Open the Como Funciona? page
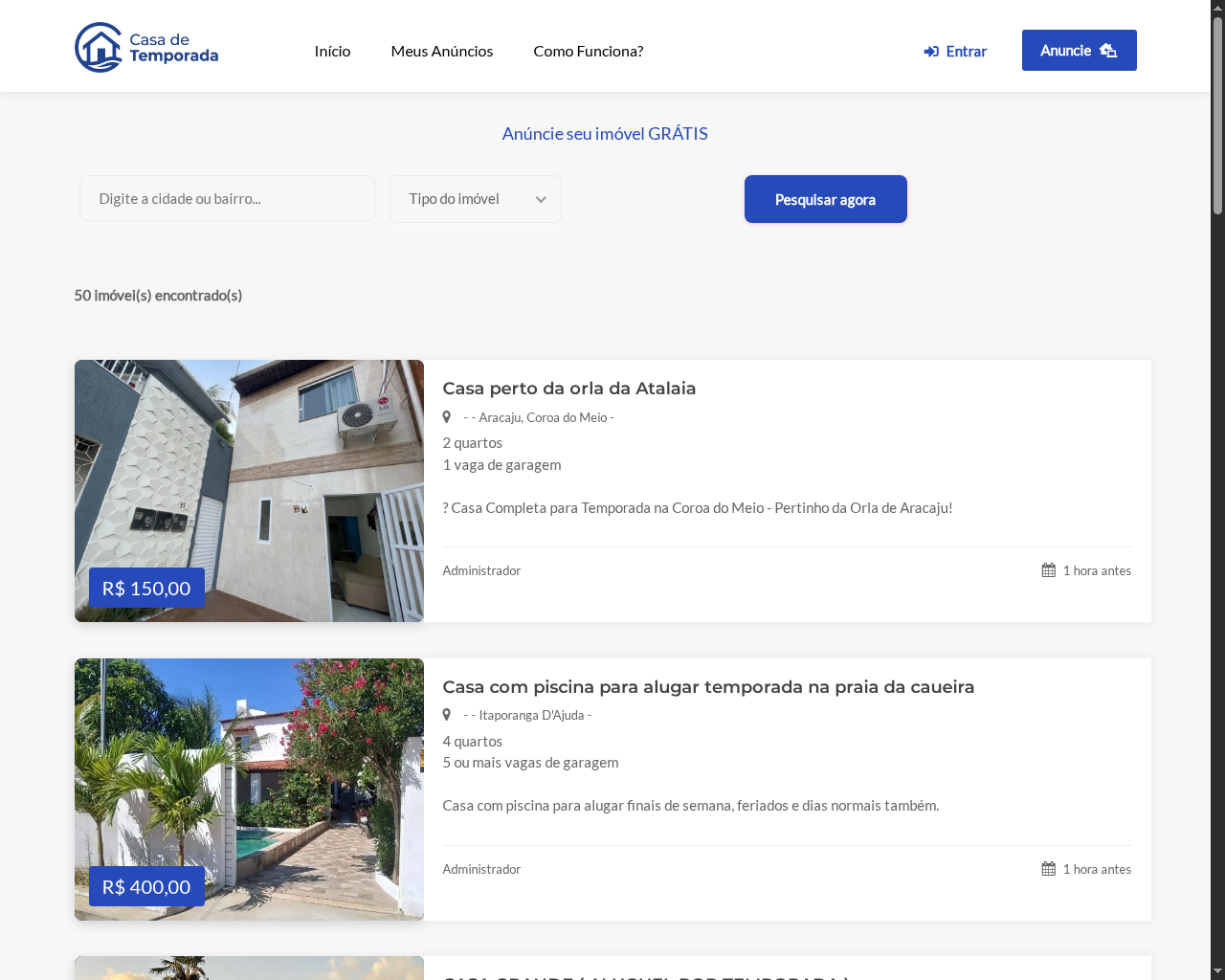Image resolution: width=1225 pixels, height=980 pixels. (x=589, y=52)
